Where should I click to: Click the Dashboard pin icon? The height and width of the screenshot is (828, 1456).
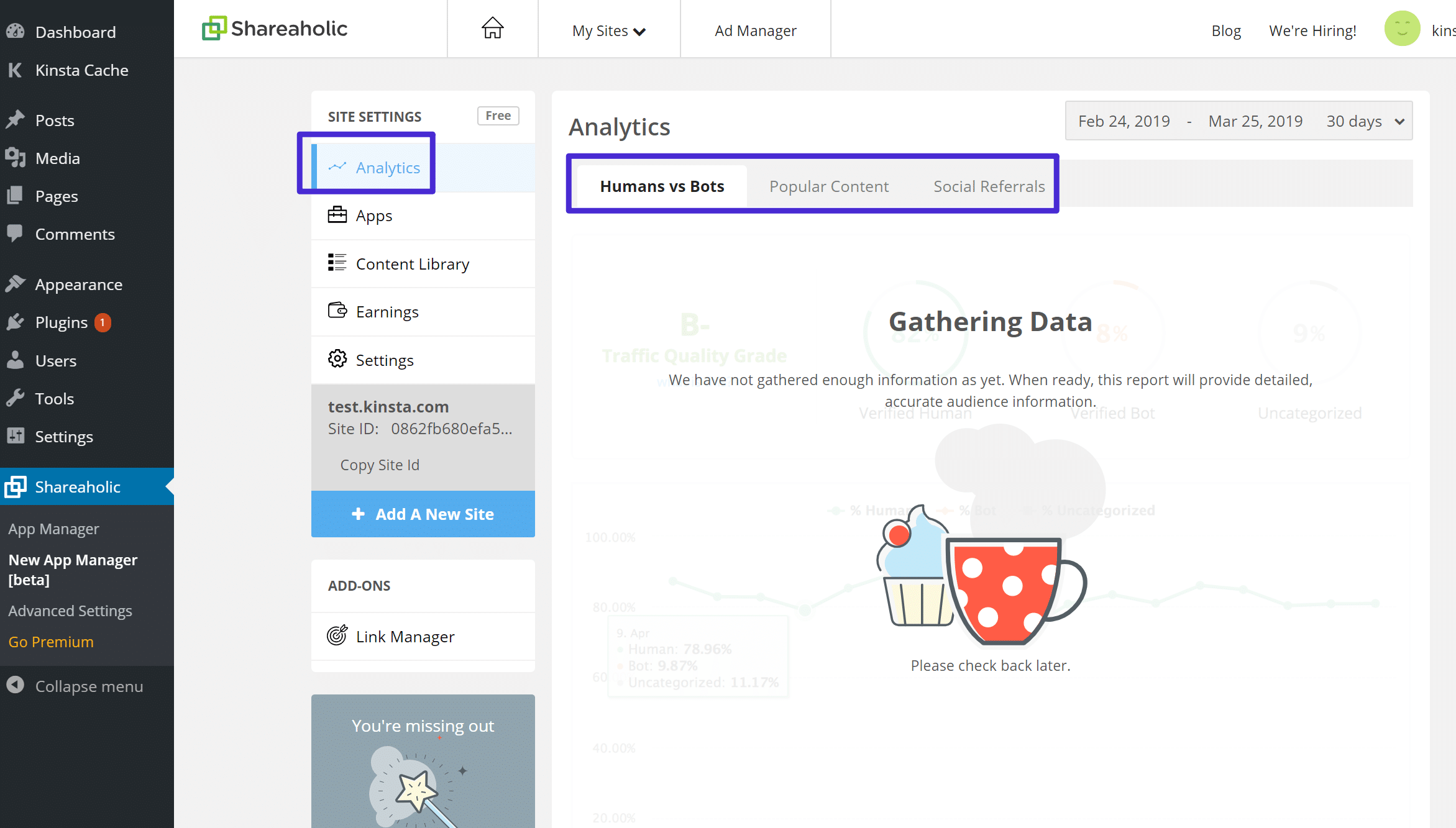click(17, 32)
